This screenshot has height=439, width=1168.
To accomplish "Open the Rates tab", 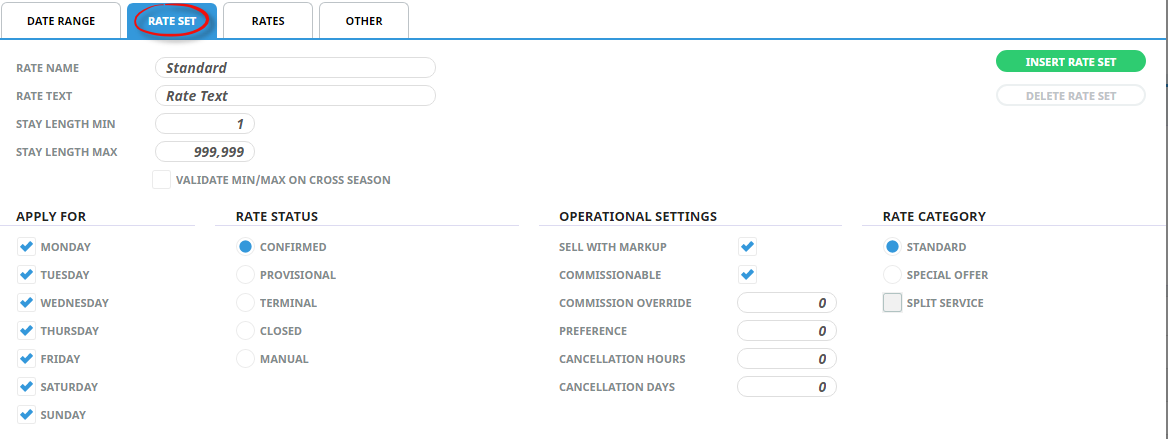I will 268,21.
